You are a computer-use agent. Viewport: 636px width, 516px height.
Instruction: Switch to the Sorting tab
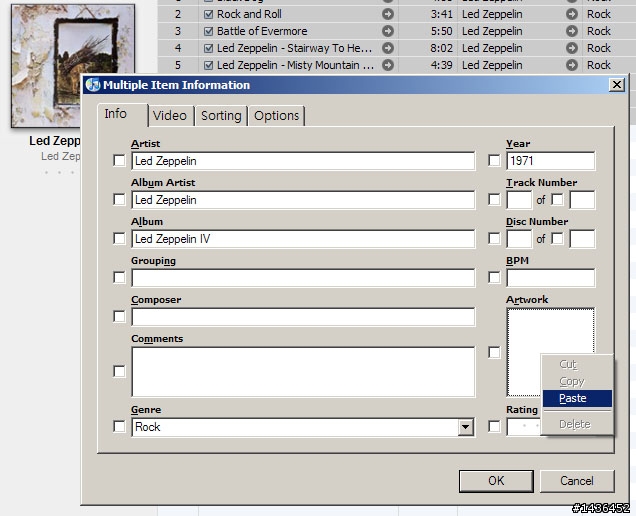click(221, 116)
